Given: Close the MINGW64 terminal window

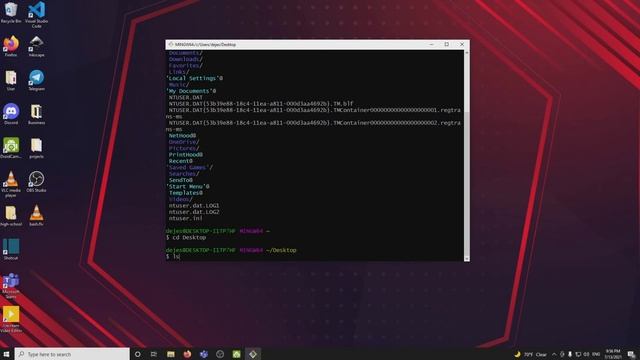Looking at the screenshot, I should pyautogui.click(x=462, y=44).
